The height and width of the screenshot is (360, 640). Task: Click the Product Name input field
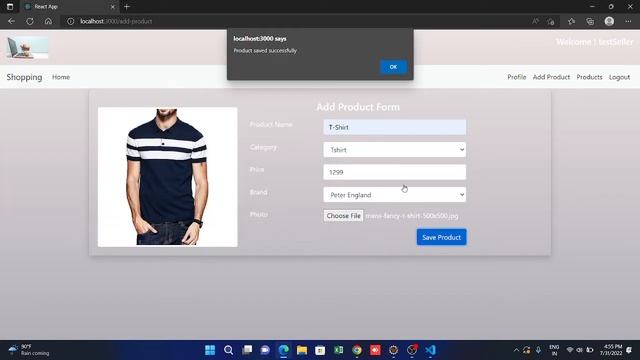(395, 127)
